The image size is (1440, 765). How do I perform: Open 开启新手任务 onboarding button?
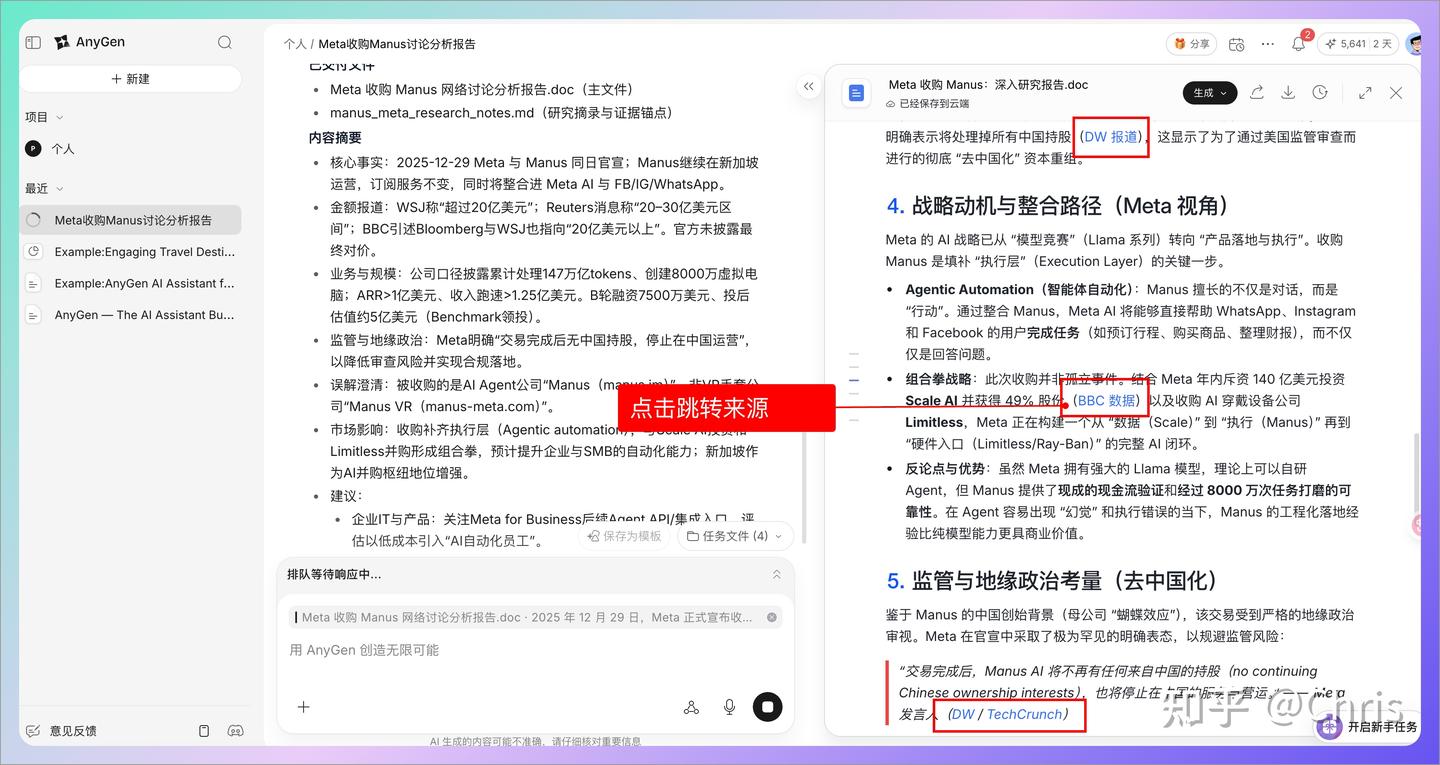point(1369,727)
